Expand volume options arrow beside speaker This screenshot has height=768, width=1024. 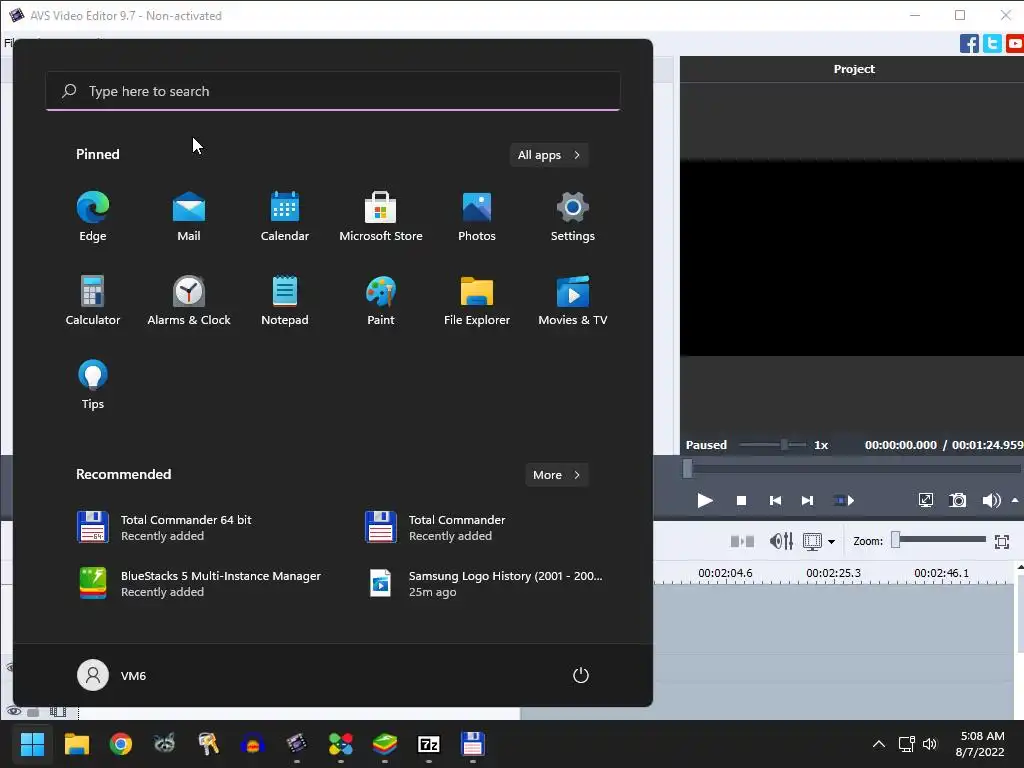pos(1015,501)
